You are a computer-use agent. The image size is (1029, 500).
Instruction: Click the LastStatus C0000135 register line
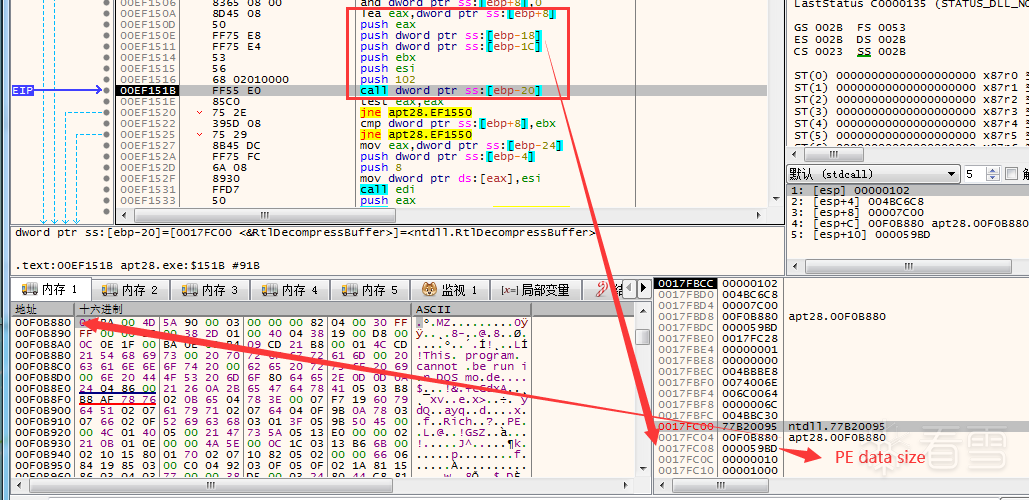911,3
